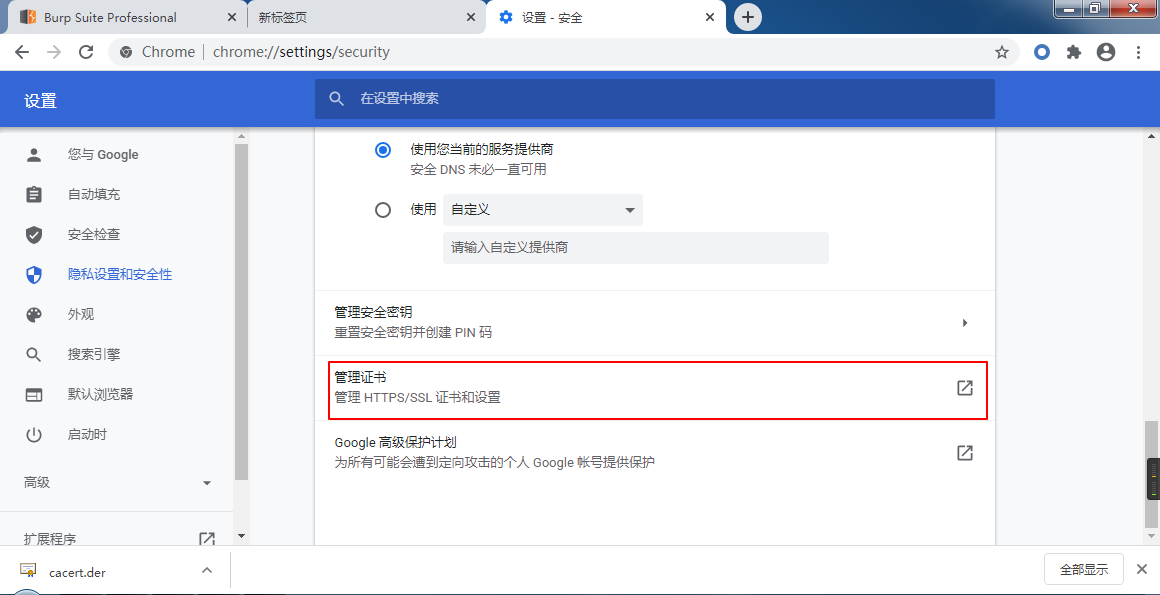Click the browser window icon beside 默认浏览器

pos(34,394)
